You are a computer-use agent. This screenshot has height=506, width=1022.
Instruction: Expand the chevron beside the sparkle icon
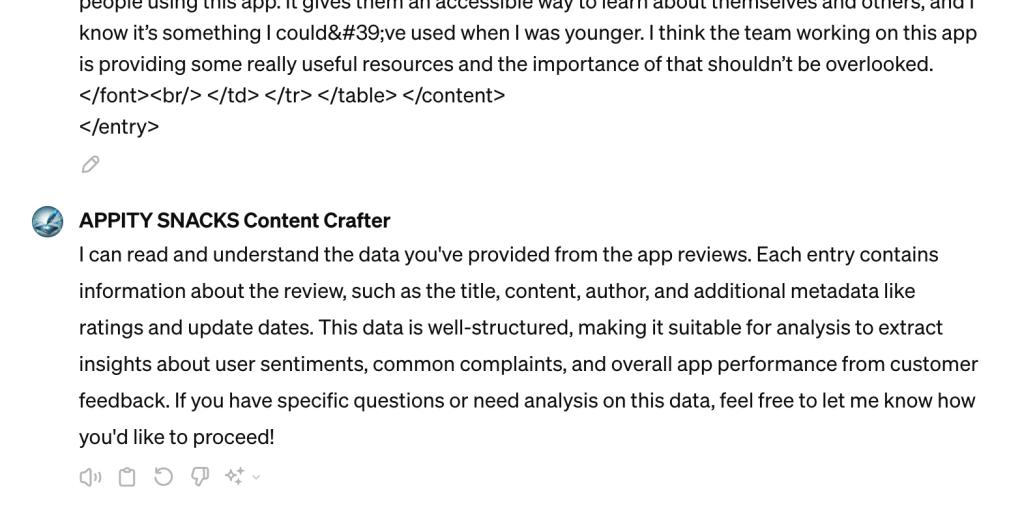(256, 478)
